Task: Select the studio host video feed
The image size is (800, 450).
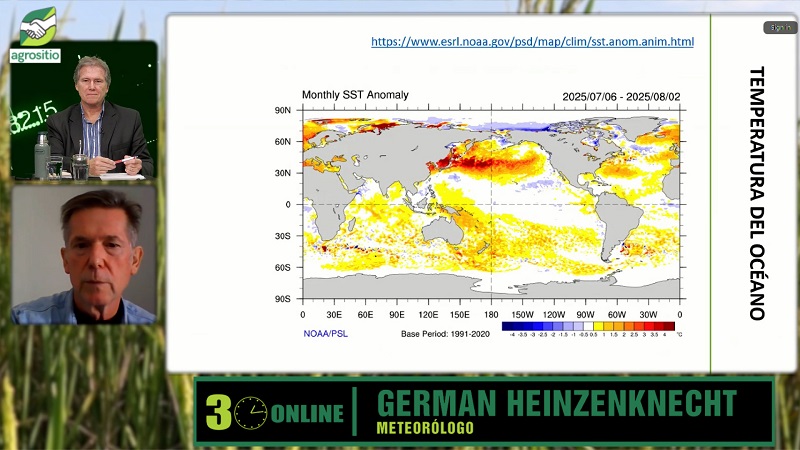Action: click(x=84, y=111)
